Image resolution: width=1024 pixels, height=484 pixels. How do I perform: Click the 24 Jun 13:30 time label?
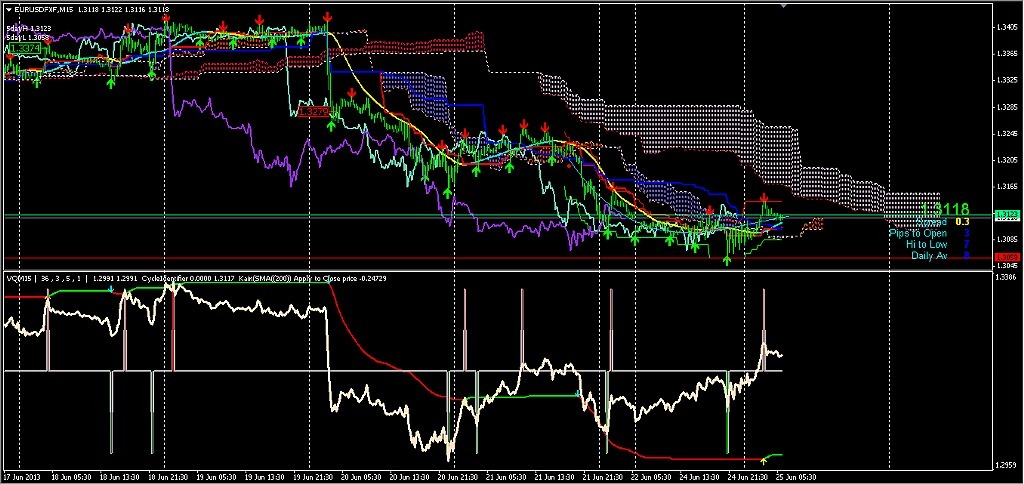(x=698, y=476)
